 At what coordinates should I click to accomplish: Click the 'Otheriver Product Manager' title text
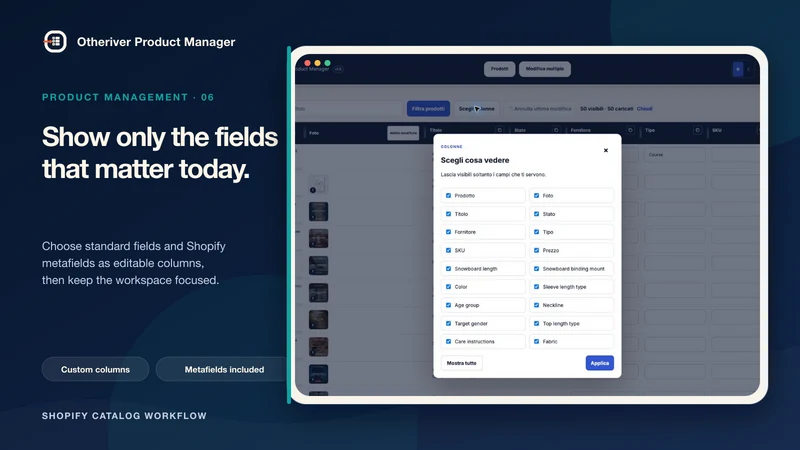[x=156, y=42]
